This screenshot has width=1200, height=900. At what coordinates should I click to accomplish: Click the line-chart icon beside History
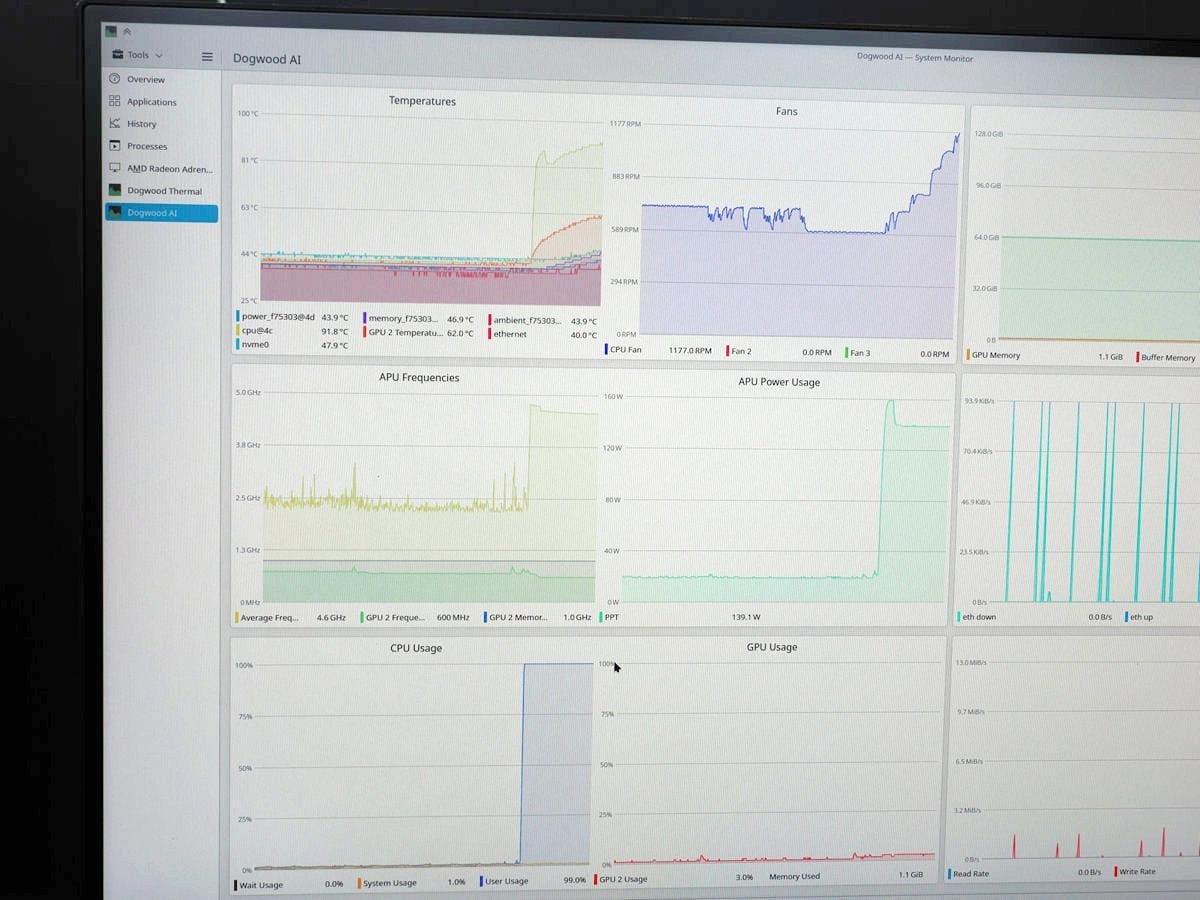click(115, 124)
